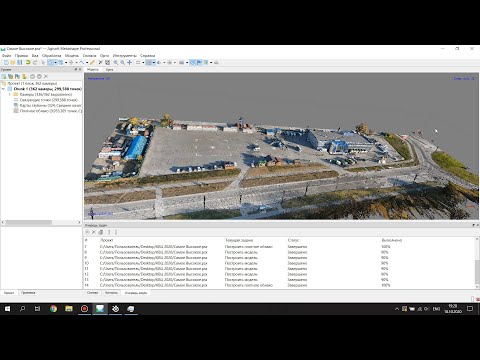Enable selected cameras via the workspace toolbar
The image size is (480, 360).
32,76
